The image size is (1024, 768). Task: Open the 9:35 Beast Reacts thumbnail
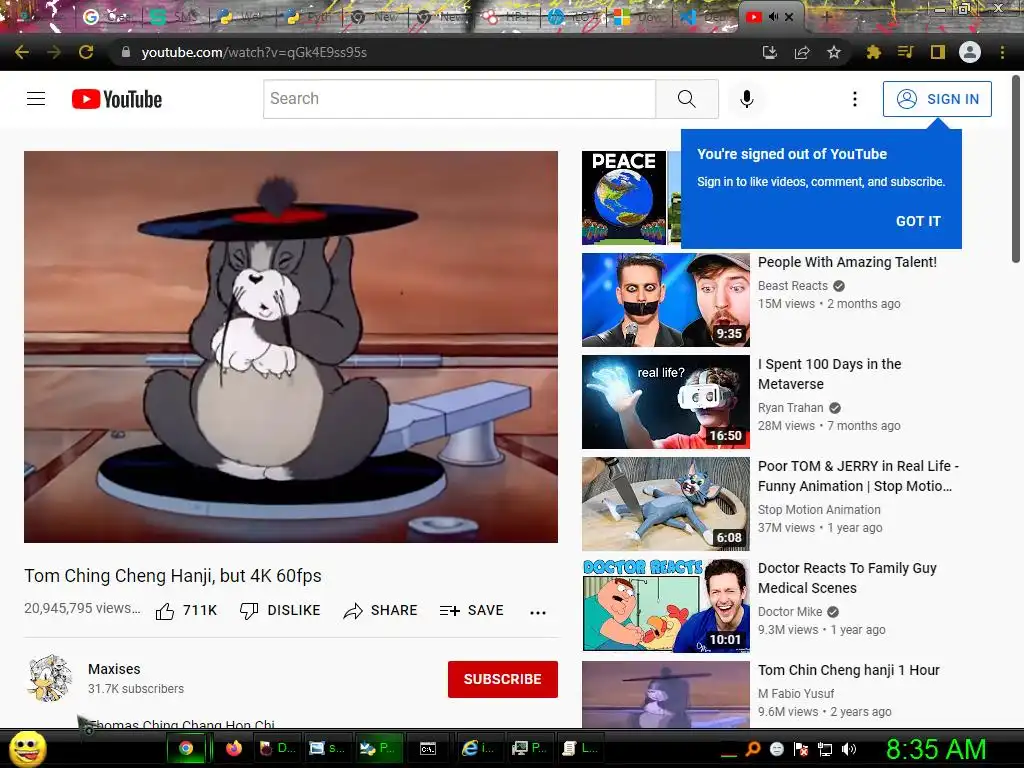(665, 300)
